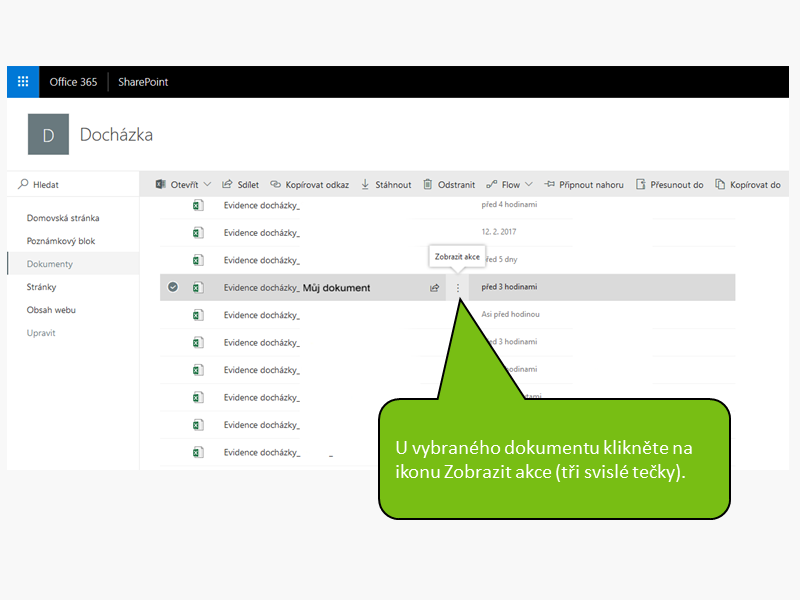Viewport: 800px width, 600px height.
Task: Click Připnout nahoru pin in toolbar
Action: tap(584, 185)
